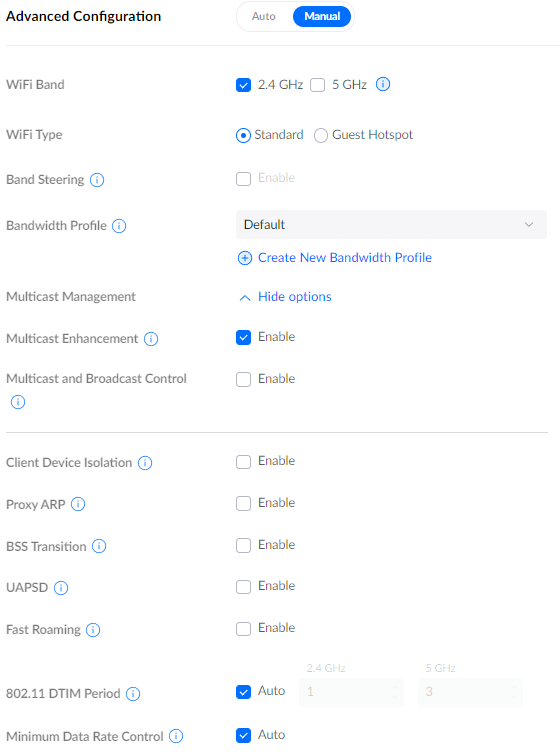The height and width of the screenshot is (756, 560).
Task: Enable Client Device Isolation checkbox
Action: tap(244, 462)
